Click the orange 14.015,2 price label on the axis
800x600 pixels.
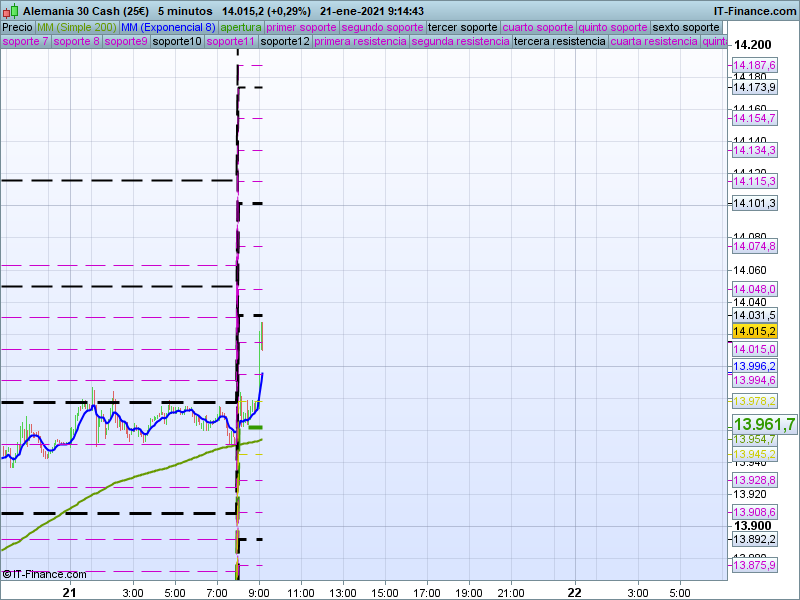(754, 331)
